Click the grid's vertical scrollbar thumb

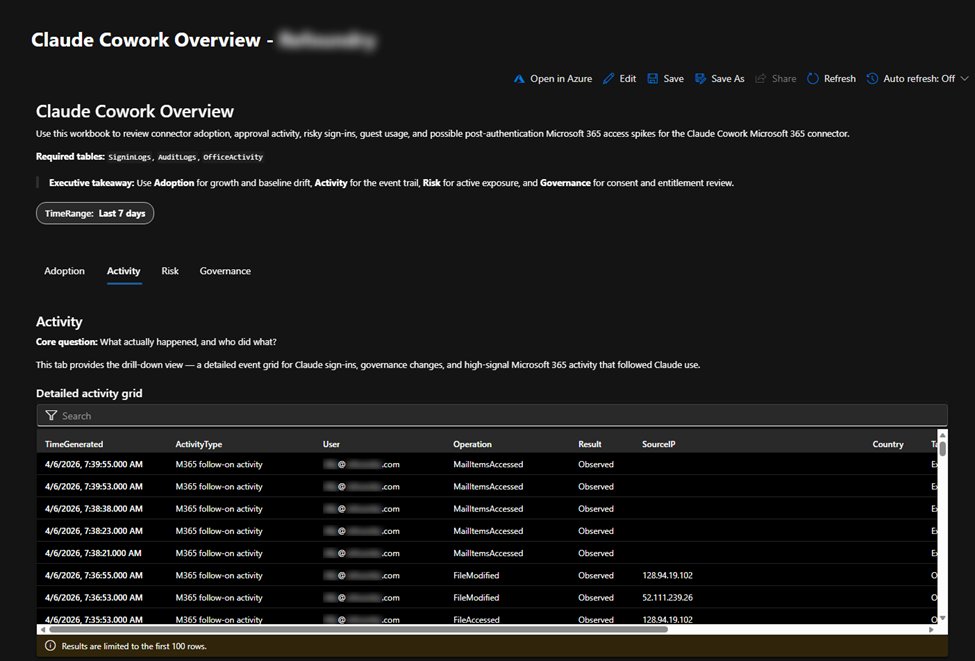(x=942, y=448)
